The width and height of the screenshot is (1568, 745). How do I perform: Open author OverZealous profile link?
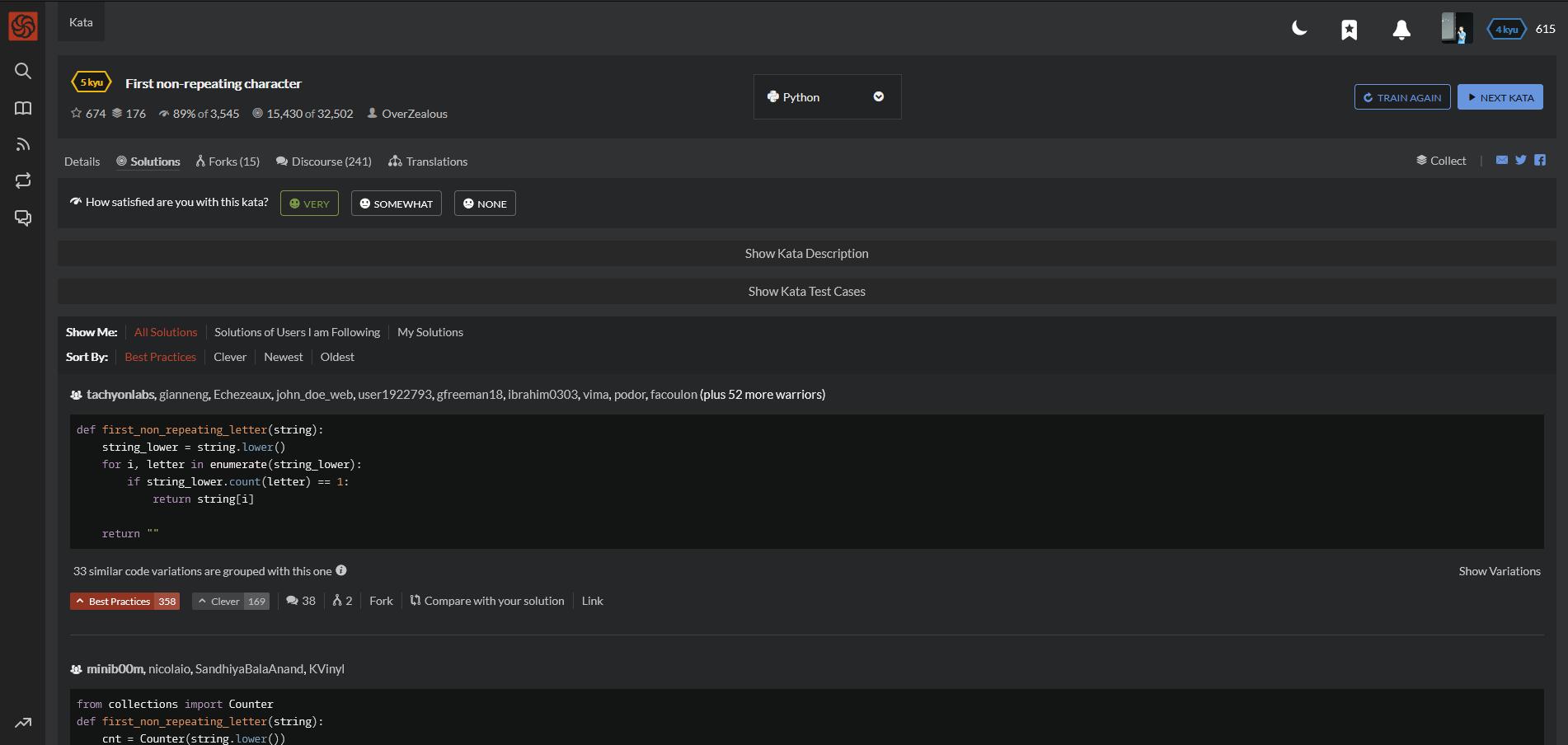tap(415, 114)
